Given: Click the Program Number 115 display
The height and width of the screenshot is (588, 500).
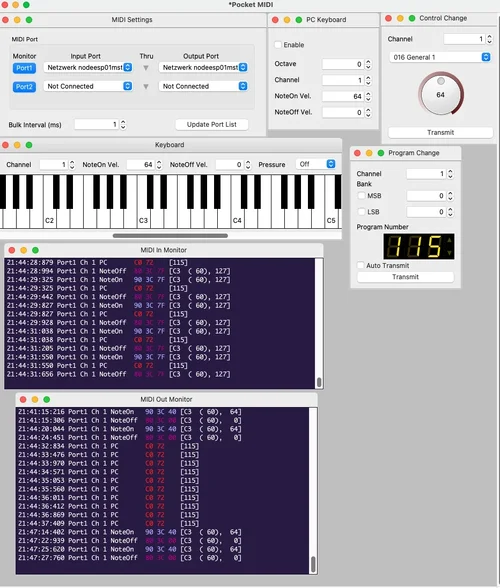Looking at the screenshot, I should click(x=419, y=246).
